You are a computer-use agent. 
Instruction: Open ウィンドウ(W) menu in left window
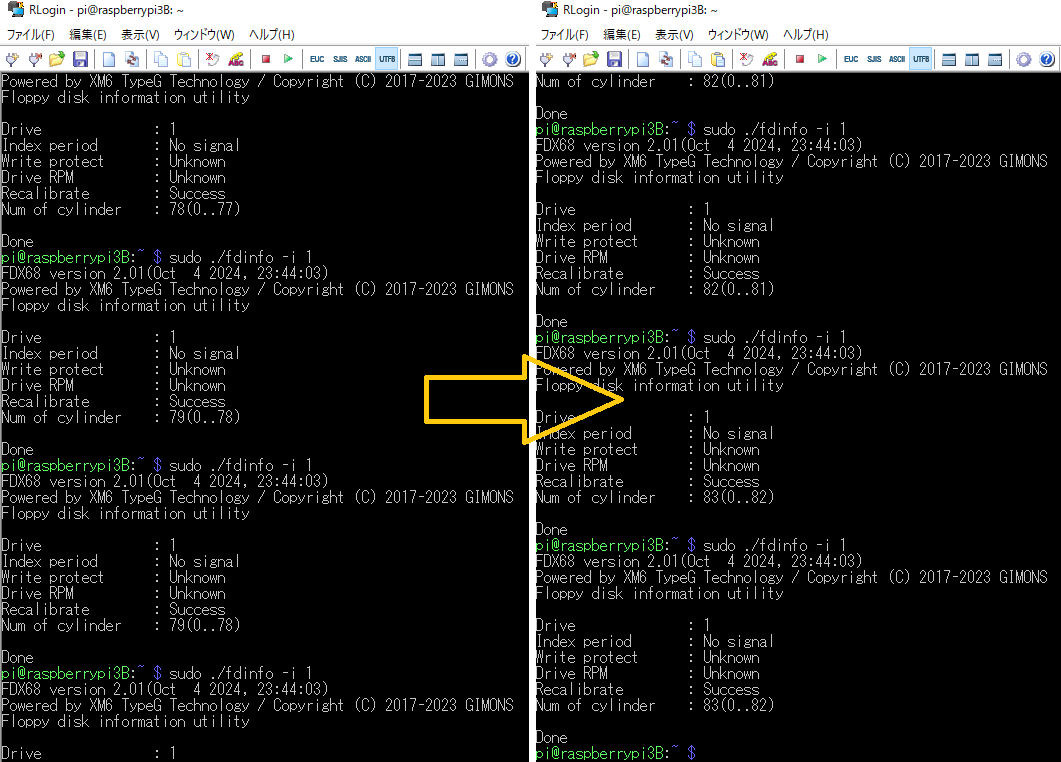204,35
